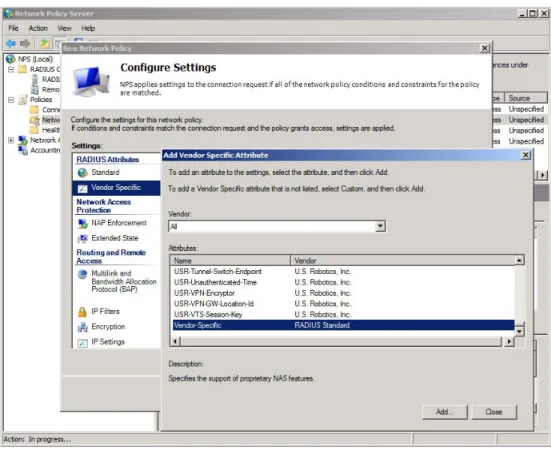Image resolution: width=551 pixels, height=449 pixels.
Task: Select USR-VTS-Session-Key attribute row
Action: 343,314
